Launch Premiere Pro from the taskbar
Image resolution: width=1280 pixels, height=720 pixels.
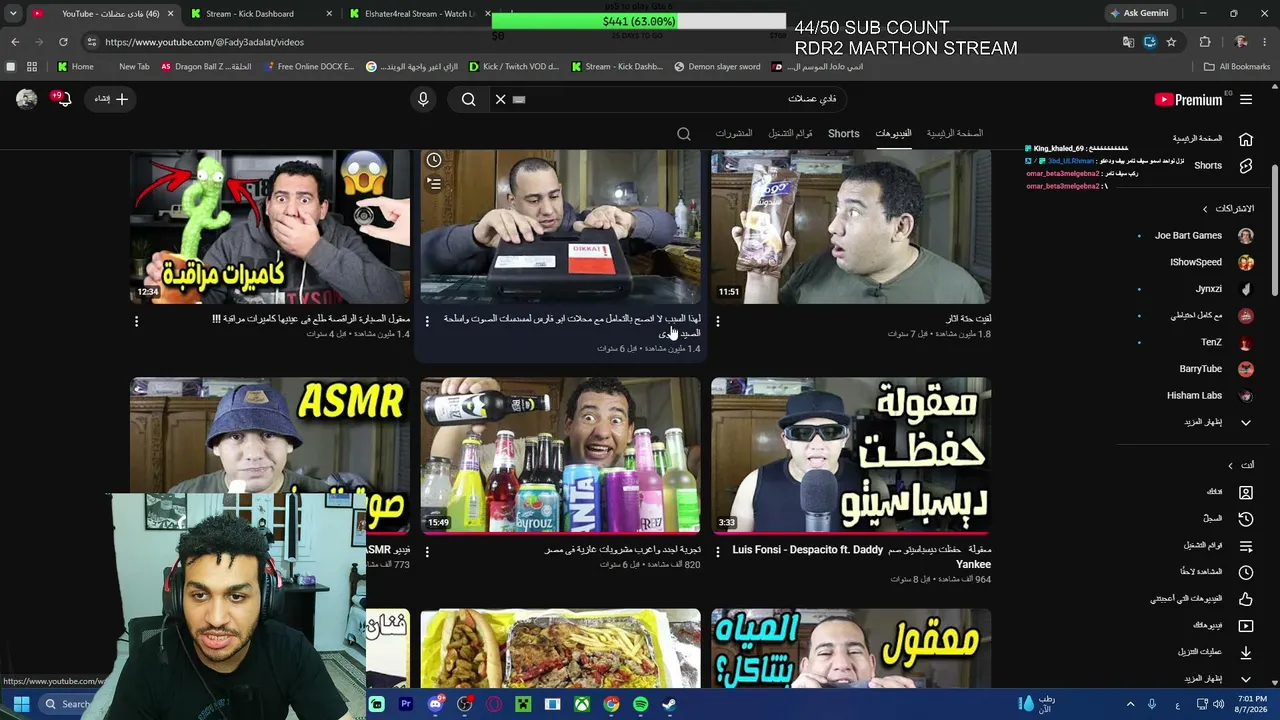(x=406, y=704)
